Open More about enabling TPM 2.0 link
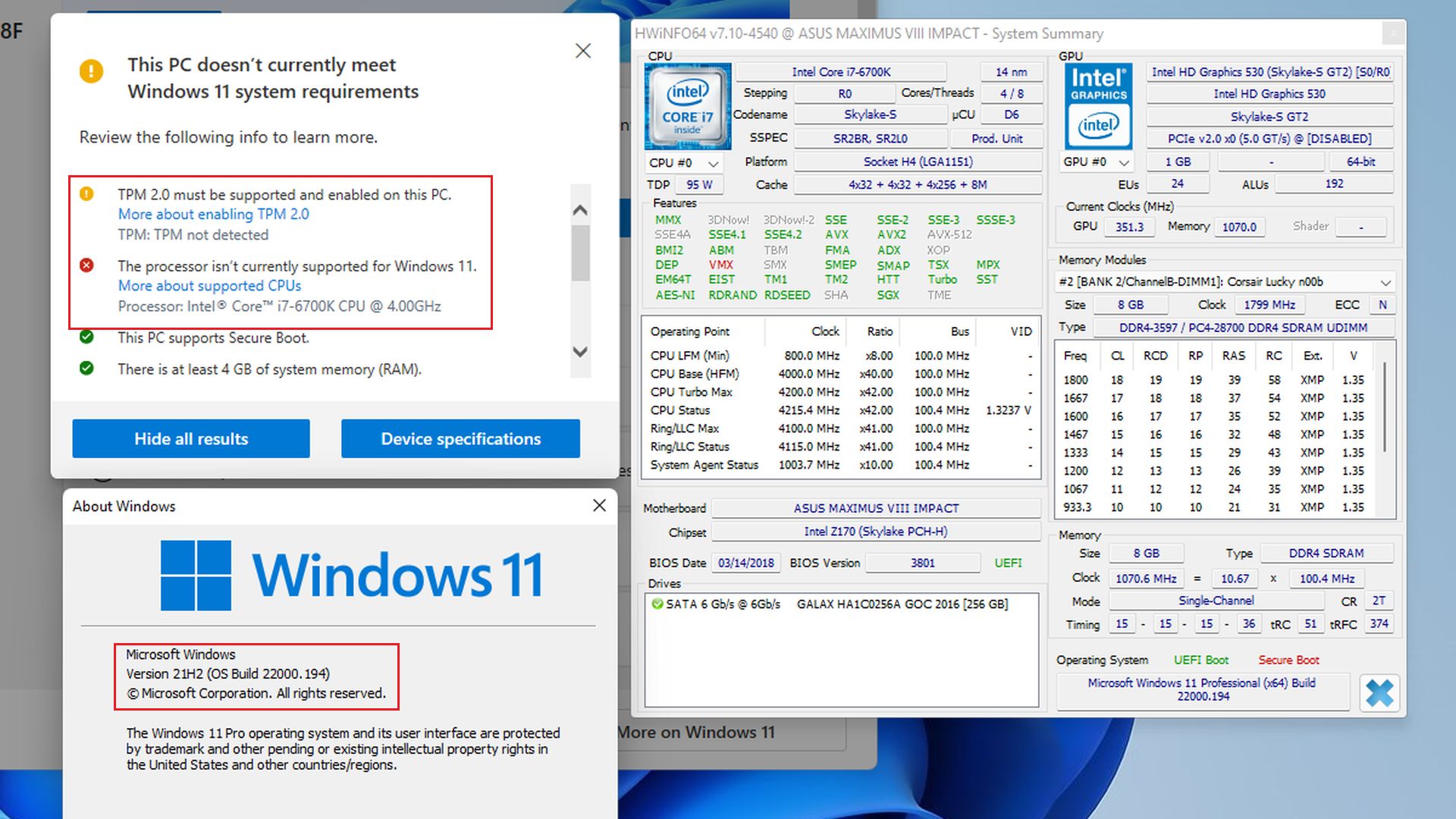The width and height of the screenshot is (1456, 819). coord(213,215)
